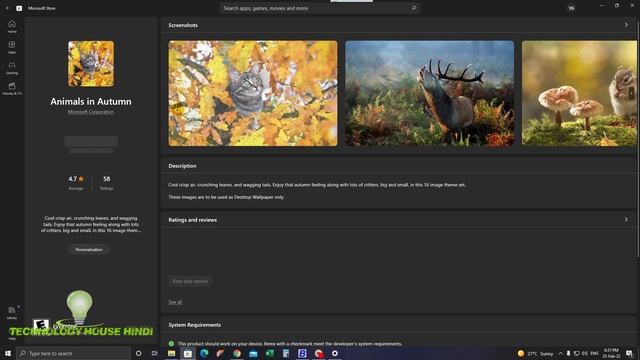This screenshot has height=360, width=640.
Task: Expand the Screenshots section chevron
Action: point(626,25)
